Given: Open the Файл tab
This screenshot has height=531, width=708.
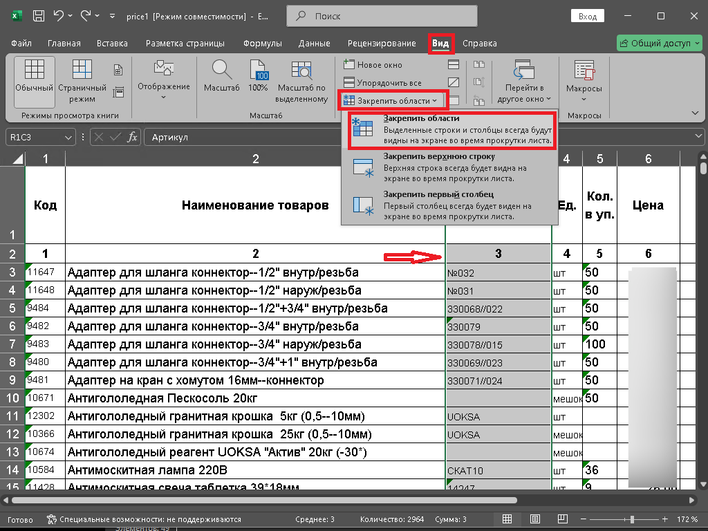Looking at the screenshot, I should coord(21,43).
